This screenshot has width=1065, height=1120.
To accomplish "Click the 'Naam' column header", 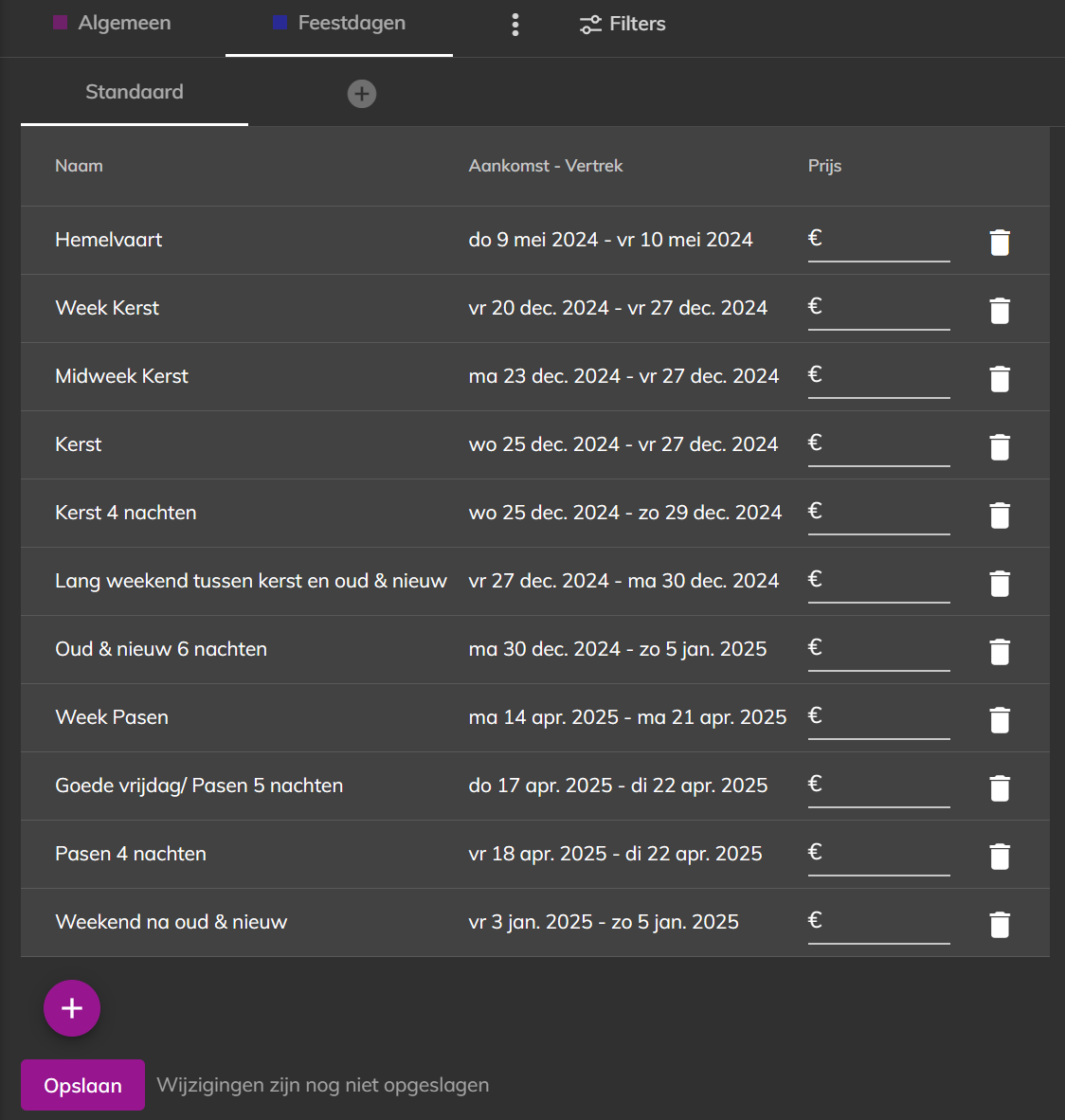I will click(x=79, y=166).
